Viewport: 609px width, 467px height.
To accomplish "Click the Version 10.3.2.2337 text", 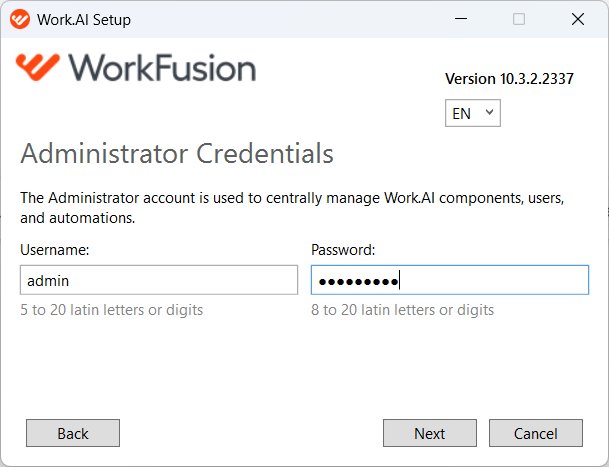I will 509,79.
